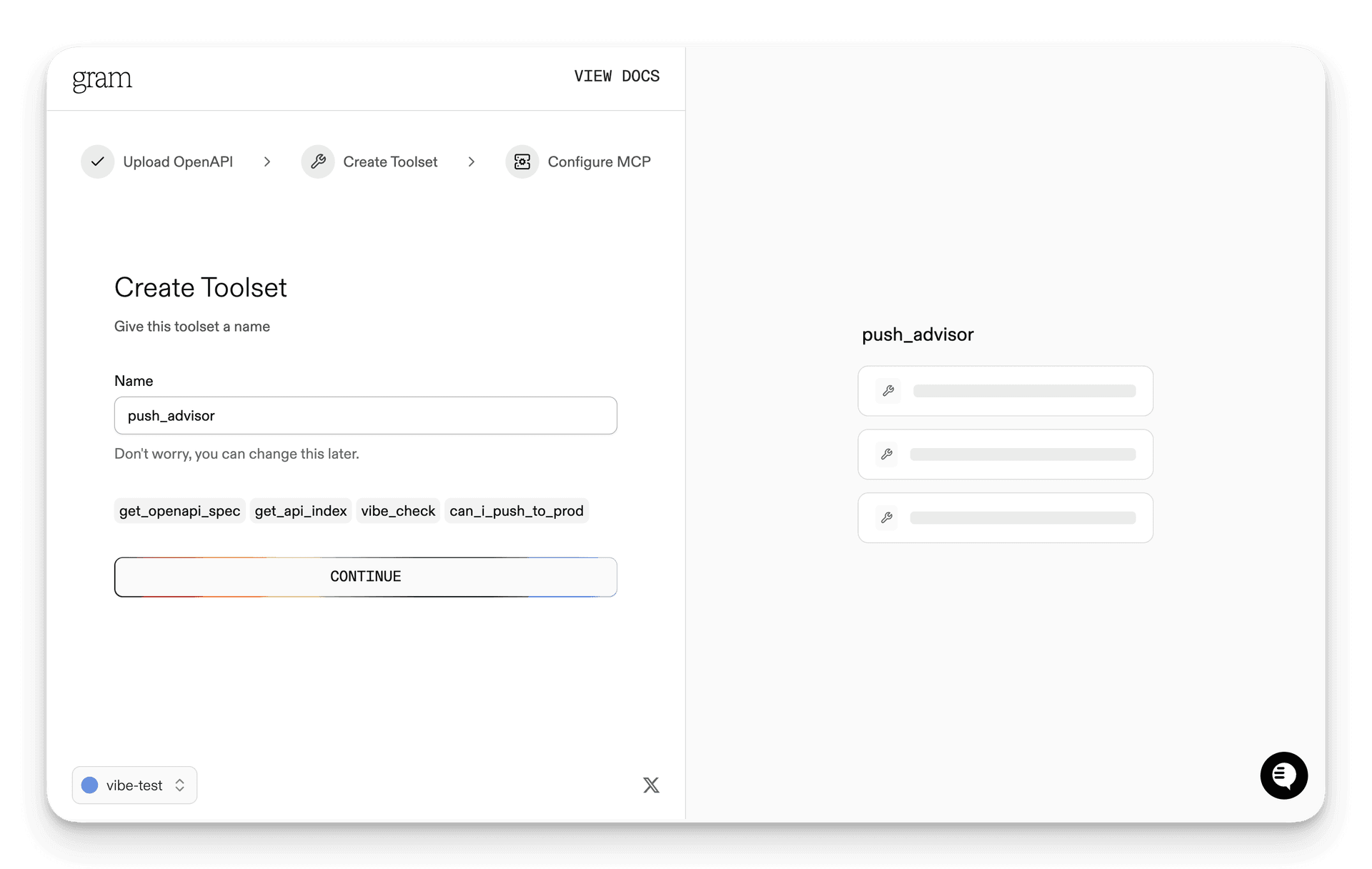Open the vibe-test project switcher
The width and height of the screenshot is (1372, 869).
[134, 785]
